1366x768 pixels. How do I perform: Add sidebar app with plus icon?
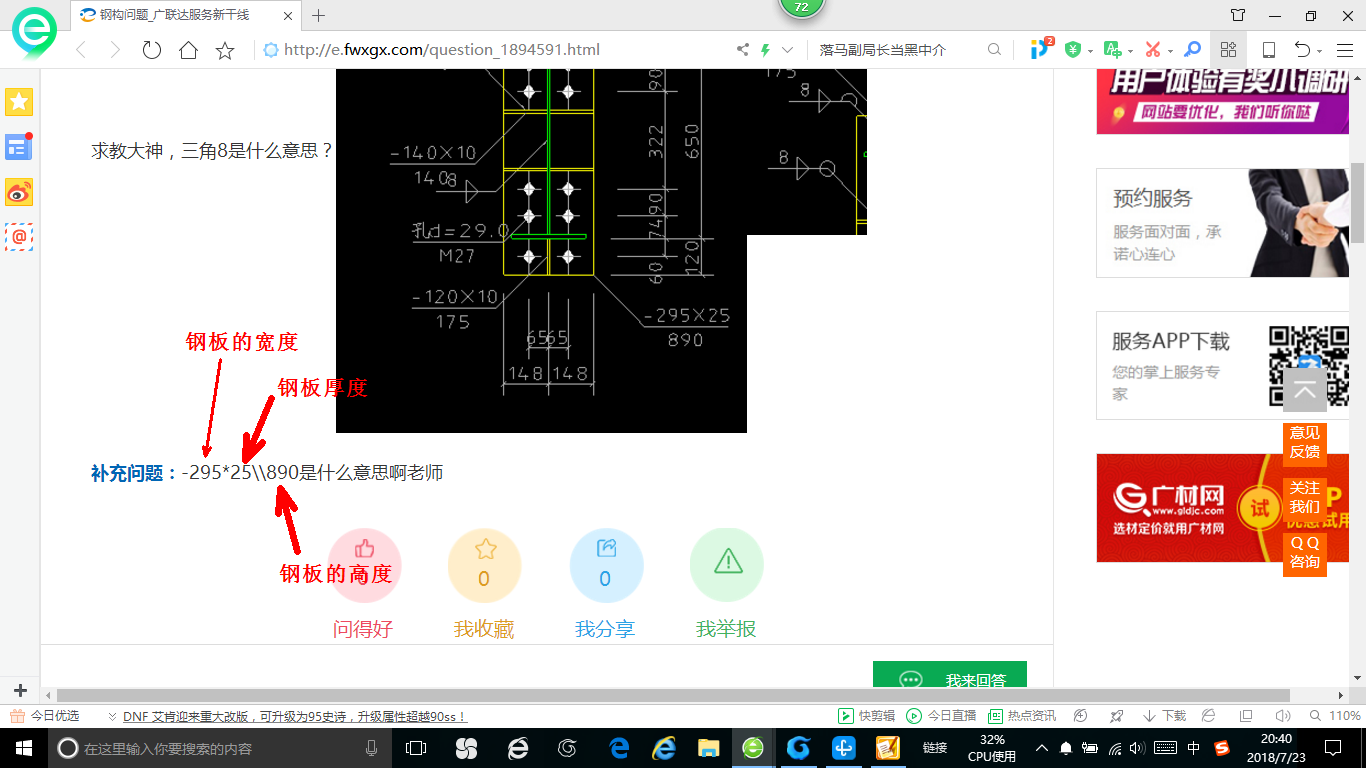pyautogui.click(x=20, y=691)
